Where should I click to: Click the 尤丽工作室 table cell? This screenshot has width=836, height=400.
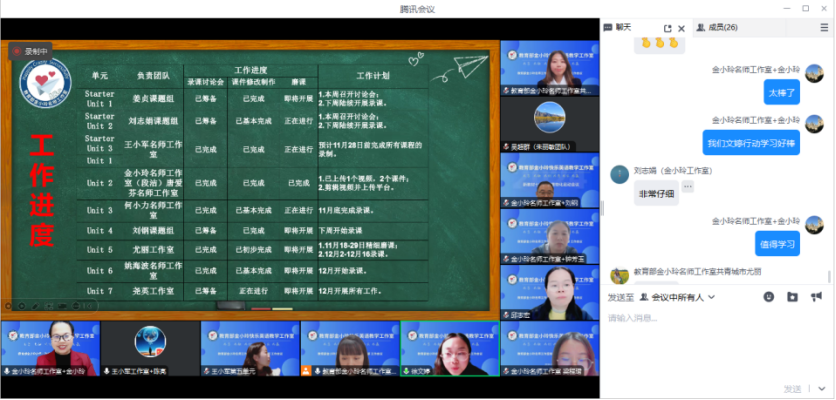153,250
